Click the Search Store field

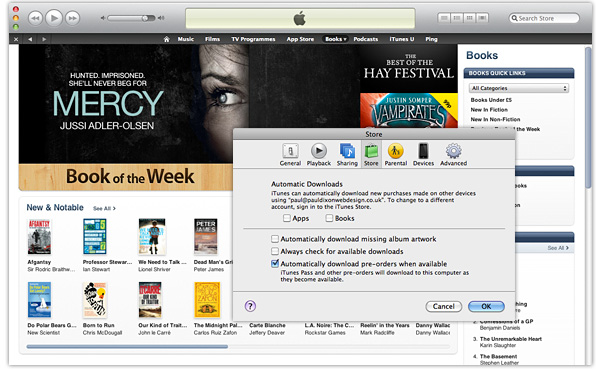coord(544,18)
